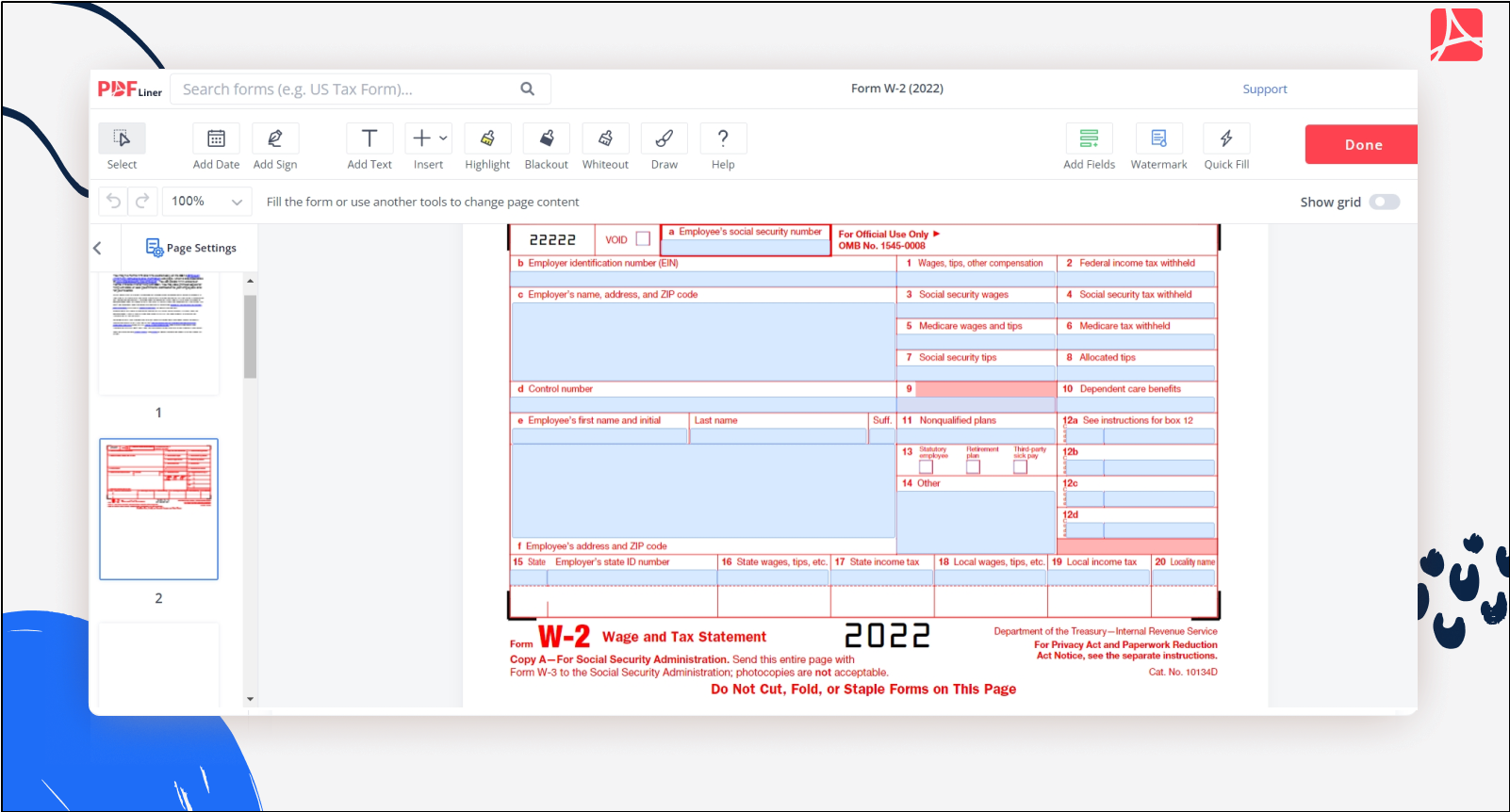Check the VOID checkbox on the form

click(x=643, y=239)
